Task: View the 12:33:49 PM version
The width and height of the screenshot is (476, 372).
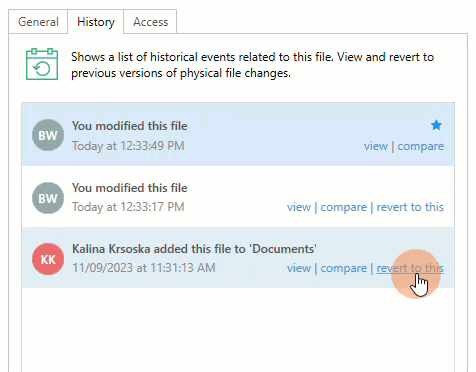Action: coord(376,146)
